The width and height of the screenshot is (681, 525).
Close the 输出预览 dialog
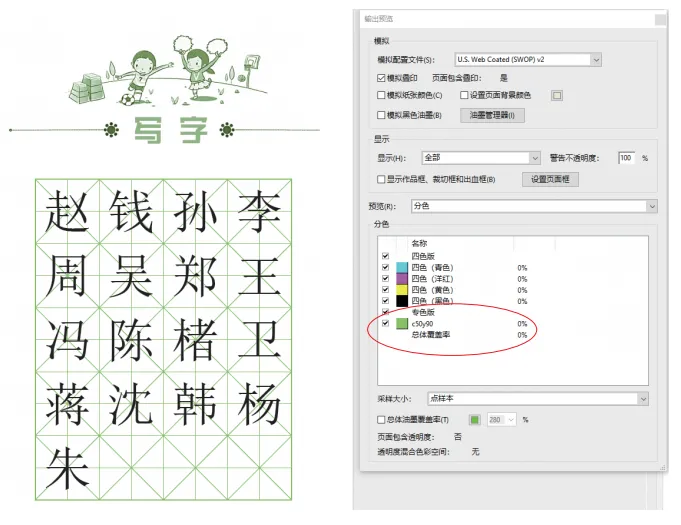(660, 20)
